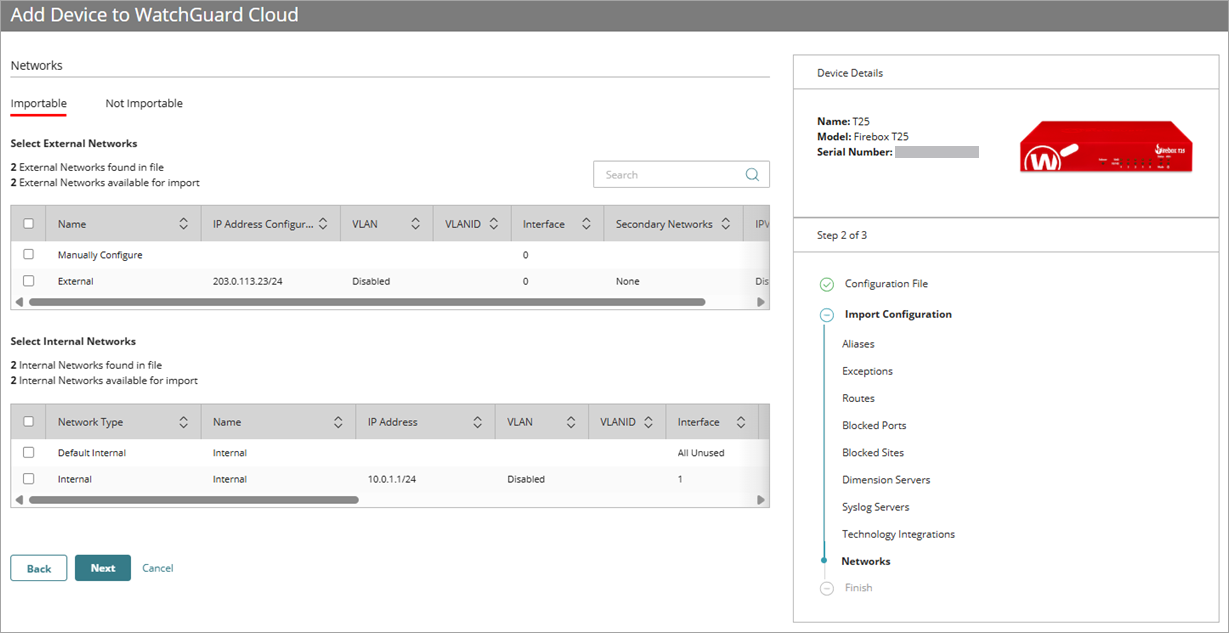
Task: Go to Aliases import step
Action: coord(858,344)
